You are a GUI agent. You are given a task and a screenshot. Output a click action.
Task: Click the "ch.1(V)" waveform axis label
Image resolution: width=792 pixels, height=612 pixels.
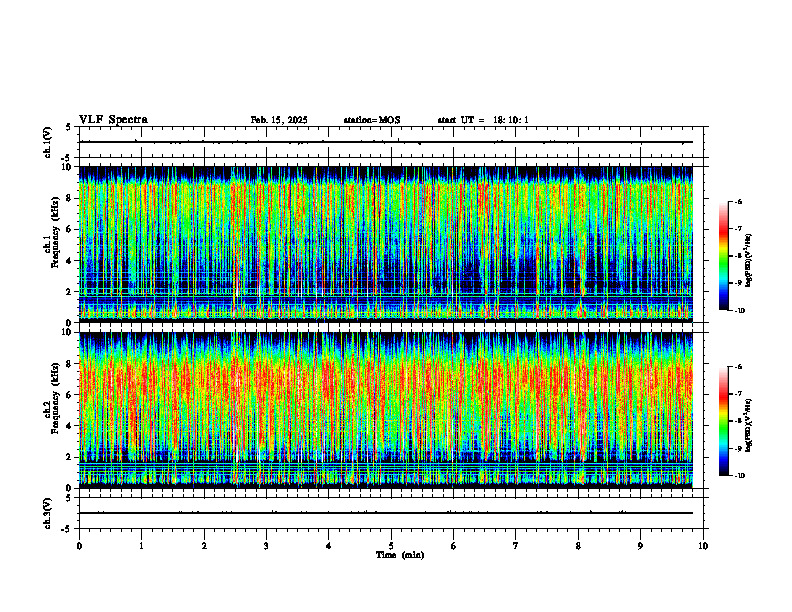tap(47, 142)
